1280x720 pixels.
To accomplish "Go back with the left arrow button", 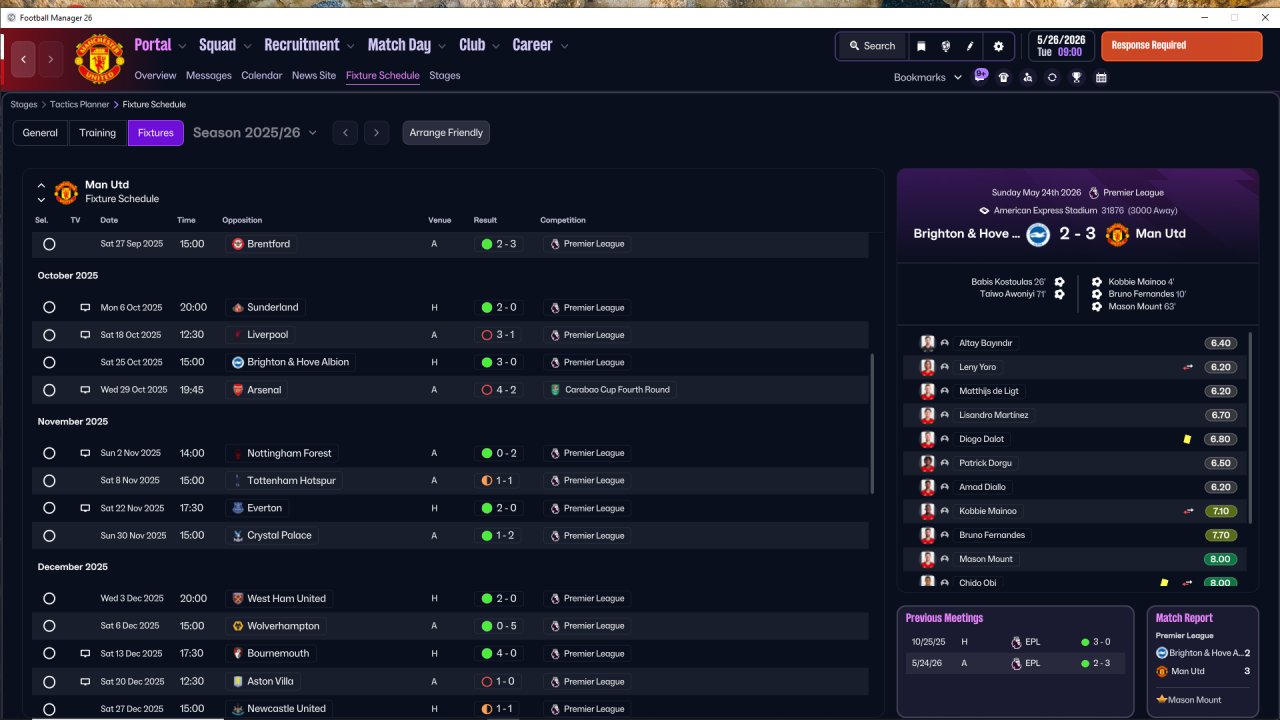I will click(x=24, y=60).
